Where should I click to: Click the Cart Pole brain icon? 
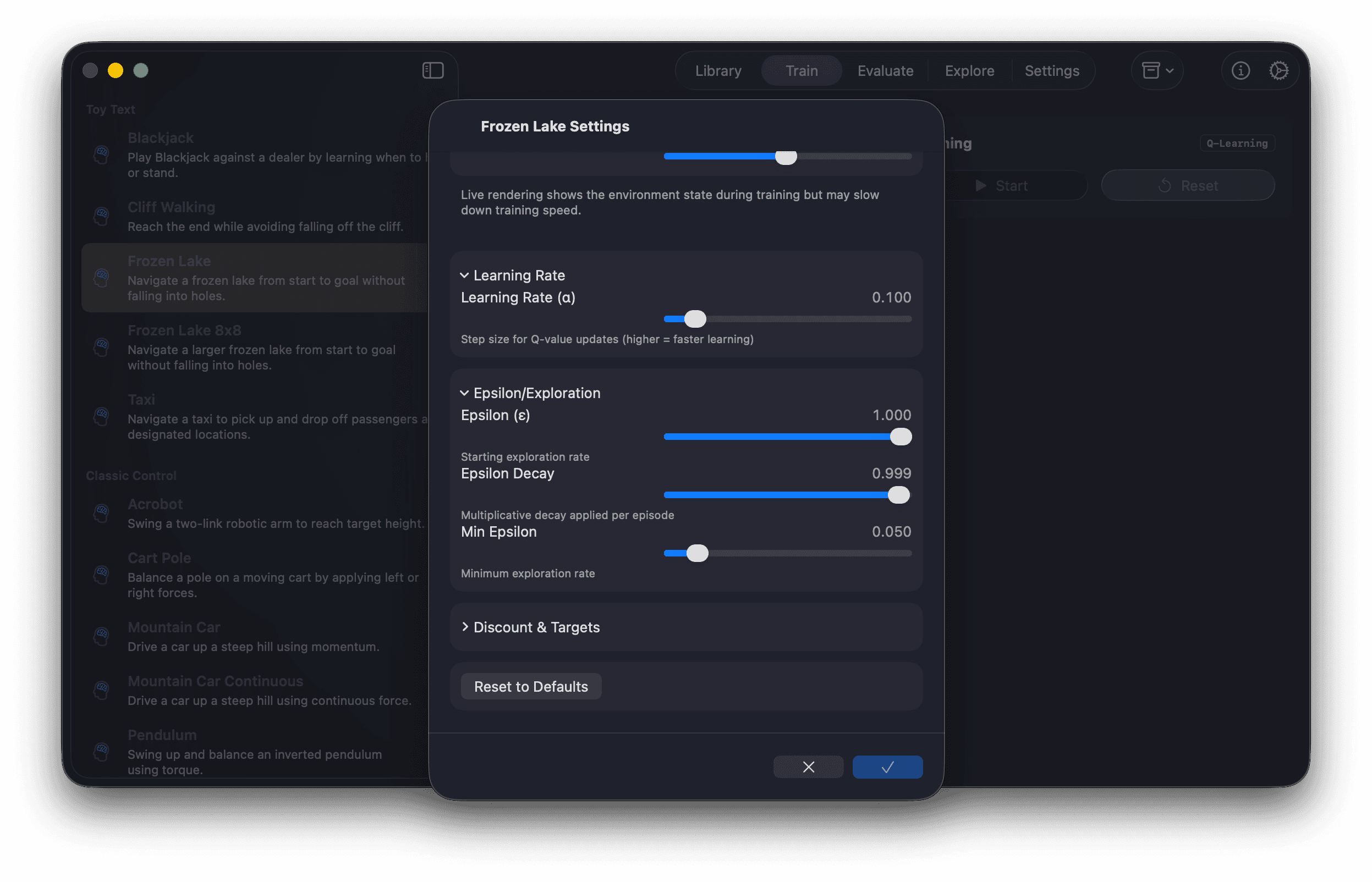[102, 575]
